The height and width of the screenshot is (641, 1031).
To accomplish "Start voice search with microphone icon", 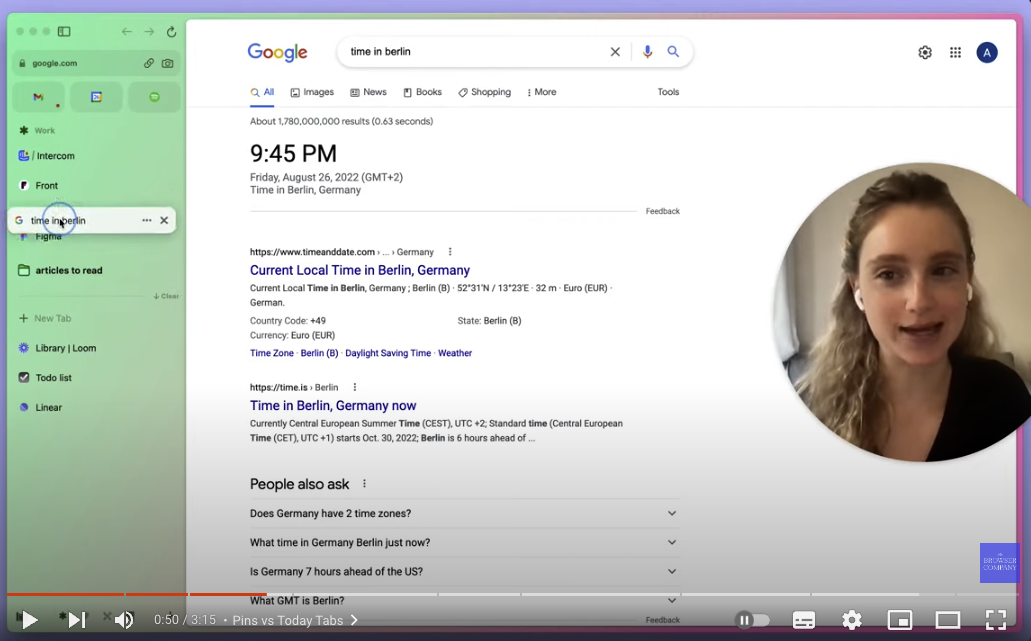I will [648, 51].
